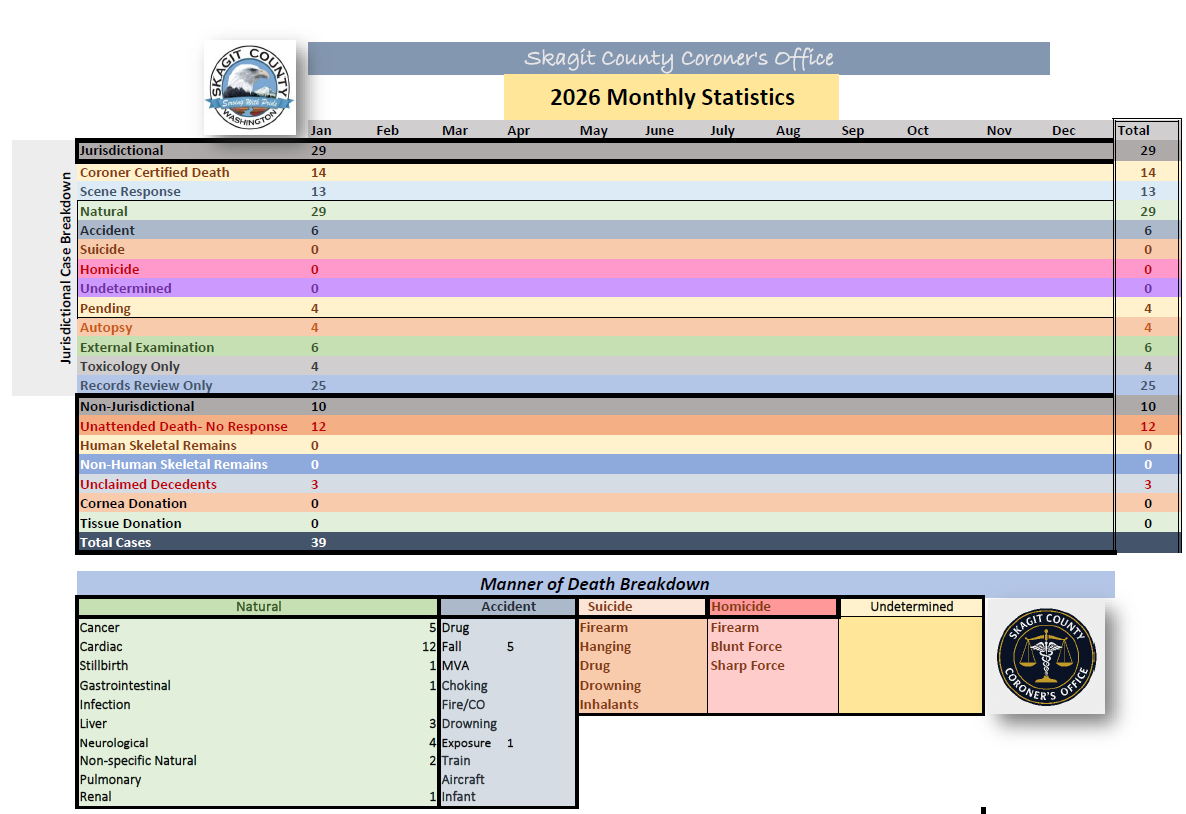Select the pink Homicide row label
1186x814 pixels.
[110, 269]
